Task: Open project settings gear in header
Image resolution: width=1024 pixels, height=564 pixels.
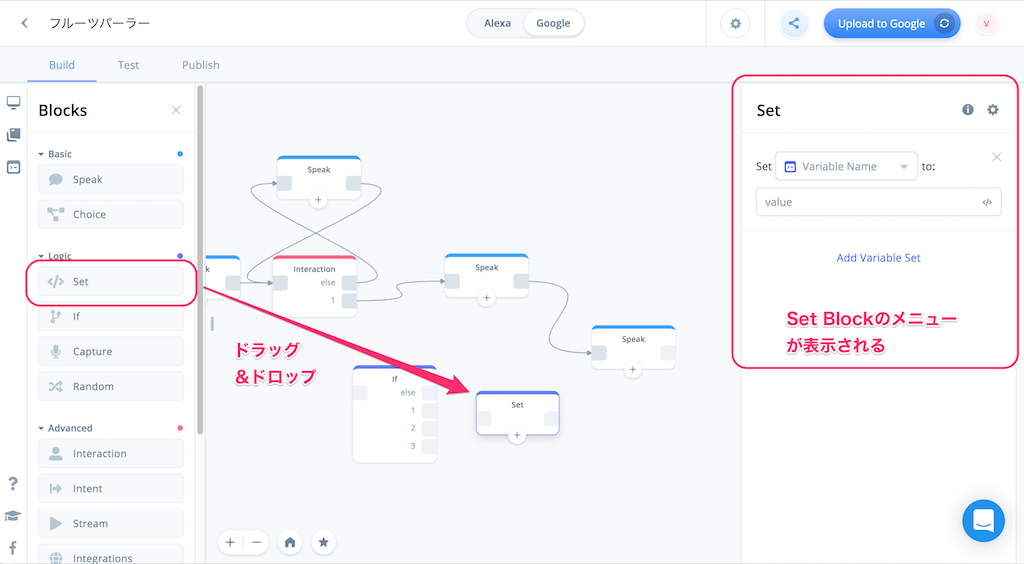Action: pos(735,24)
